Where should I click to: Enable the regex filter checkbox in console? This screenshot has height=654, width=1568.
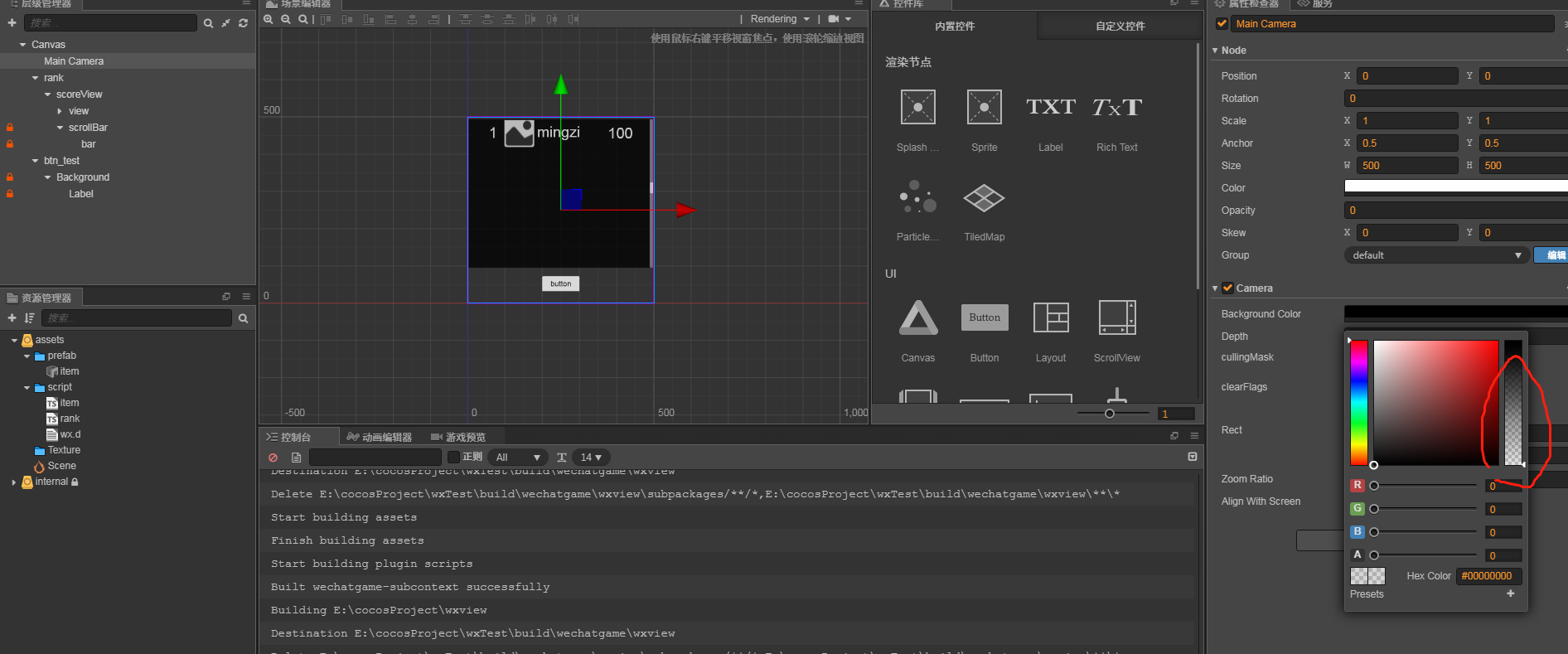(453, 457)
